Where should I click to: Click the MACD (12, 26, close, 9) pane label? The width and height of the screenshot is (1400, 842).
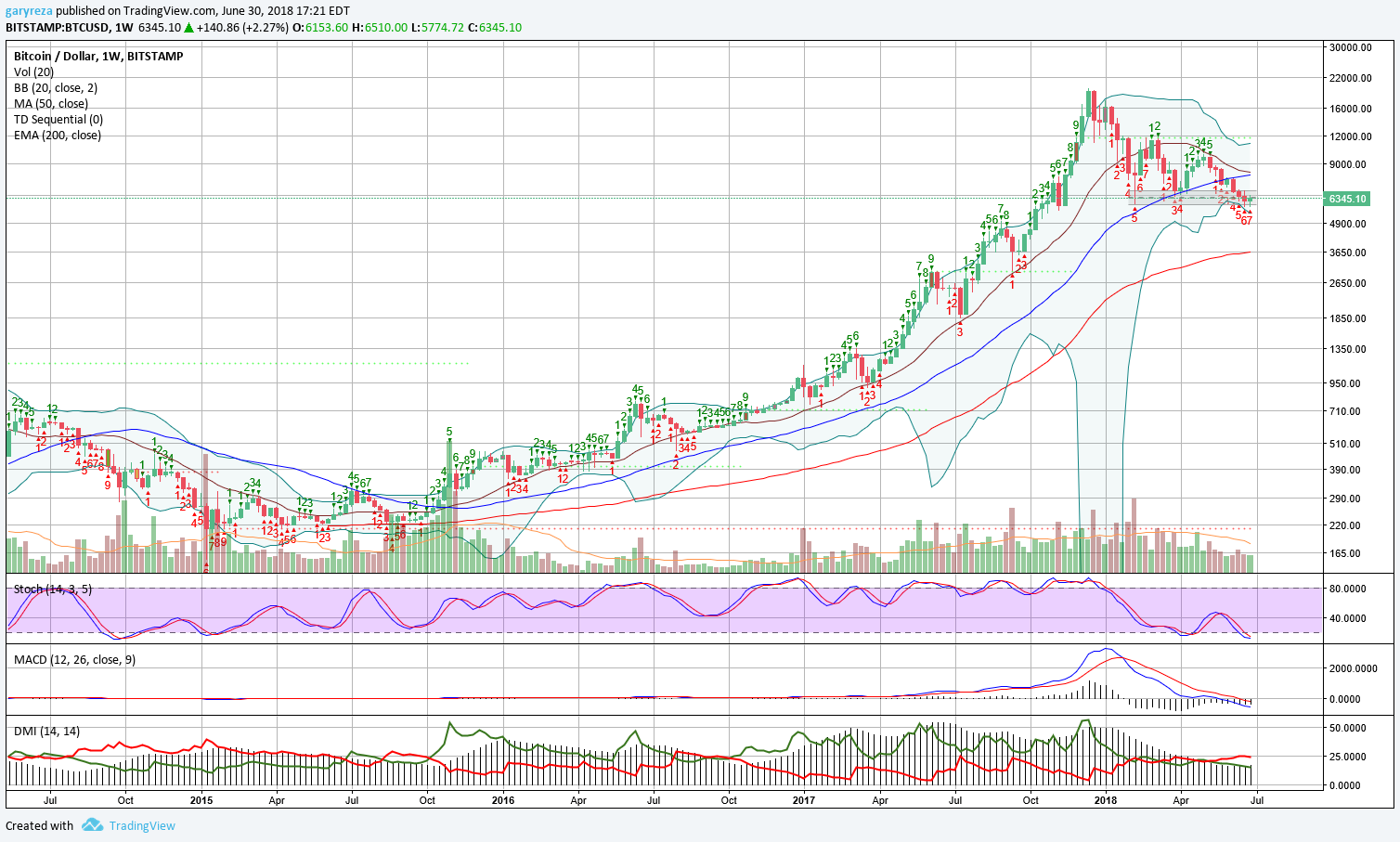point(74,660)
